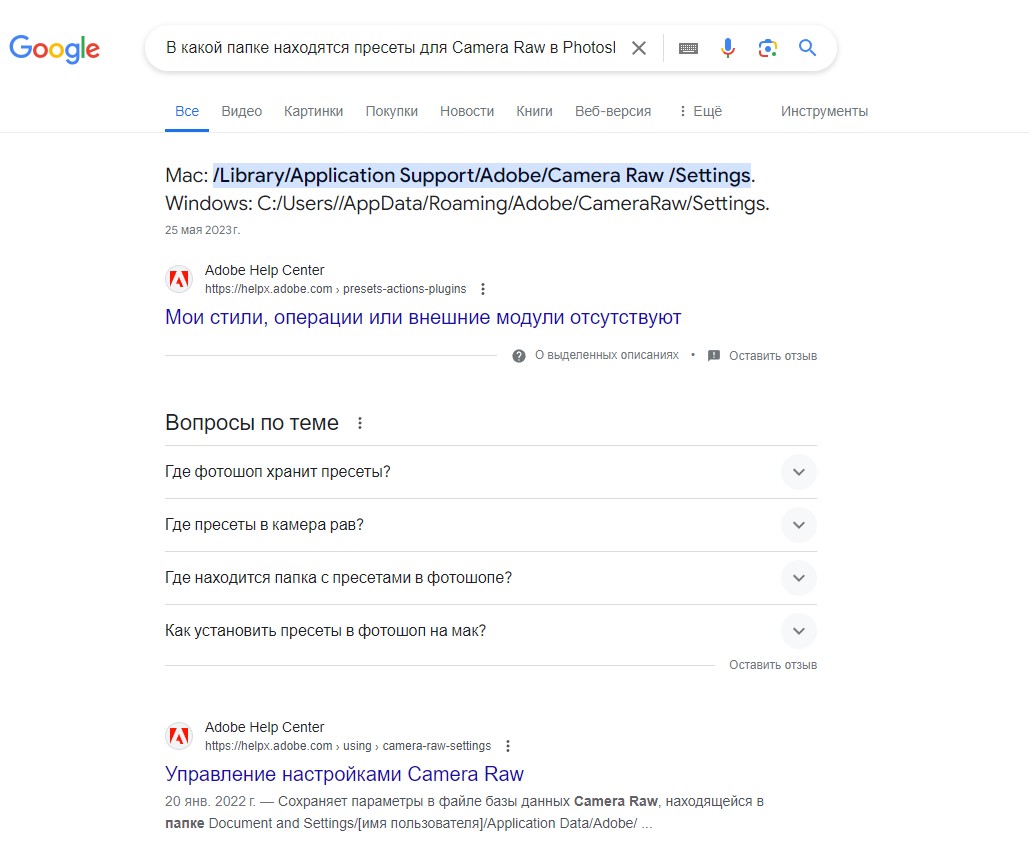Screen dimensions: 1029x865
Task: Click Adobe favicon of camera-raw-settings result
Action: click(179, 736)
